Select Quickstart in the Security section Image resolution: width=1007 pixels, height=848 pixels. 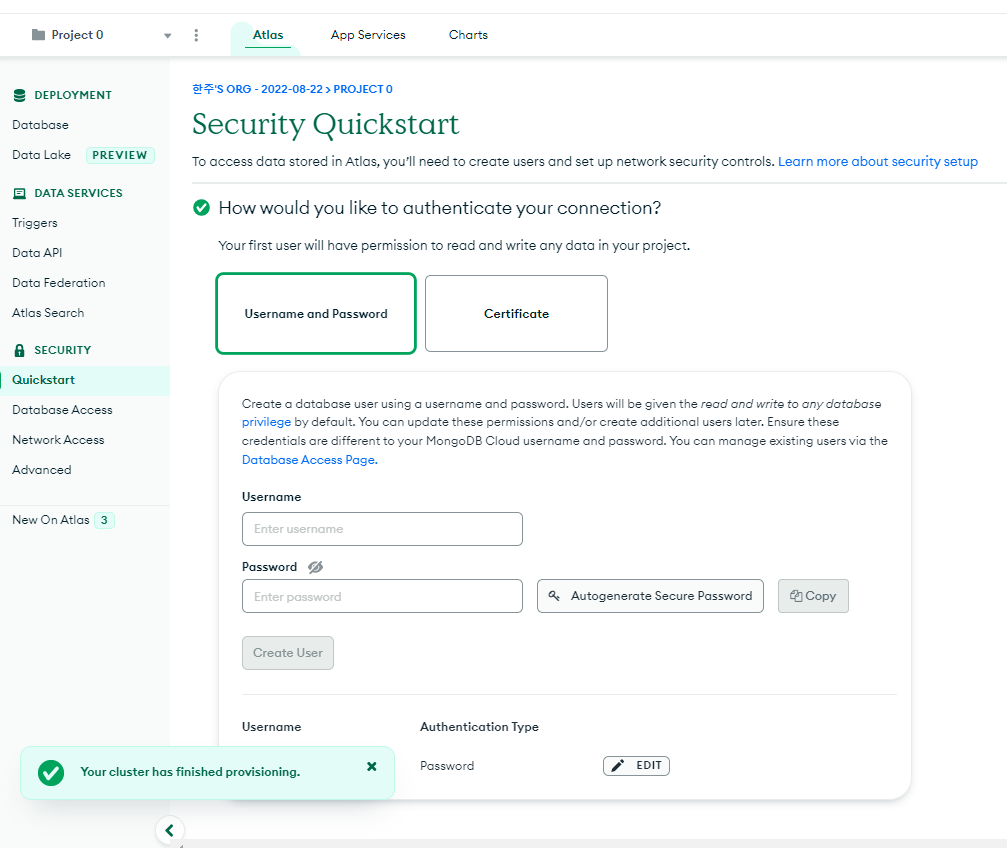85,380
